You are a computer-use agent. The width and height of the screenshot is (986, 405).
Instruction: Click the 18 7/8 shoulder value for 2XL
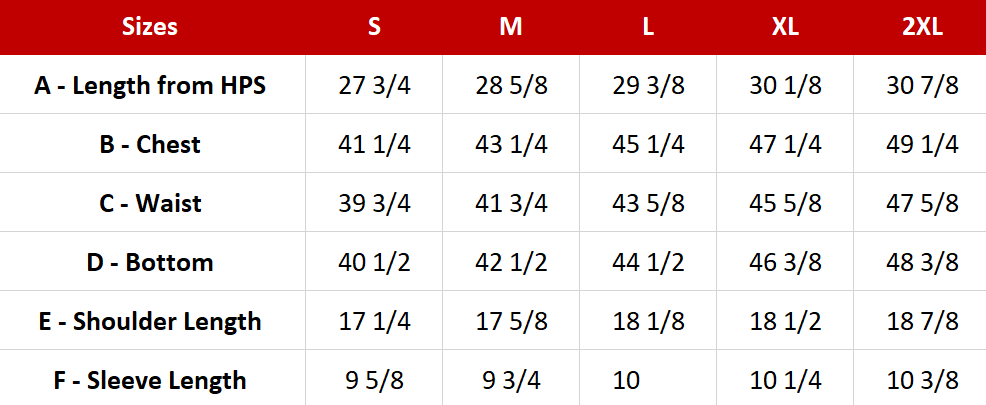click(x=922, y=321)
